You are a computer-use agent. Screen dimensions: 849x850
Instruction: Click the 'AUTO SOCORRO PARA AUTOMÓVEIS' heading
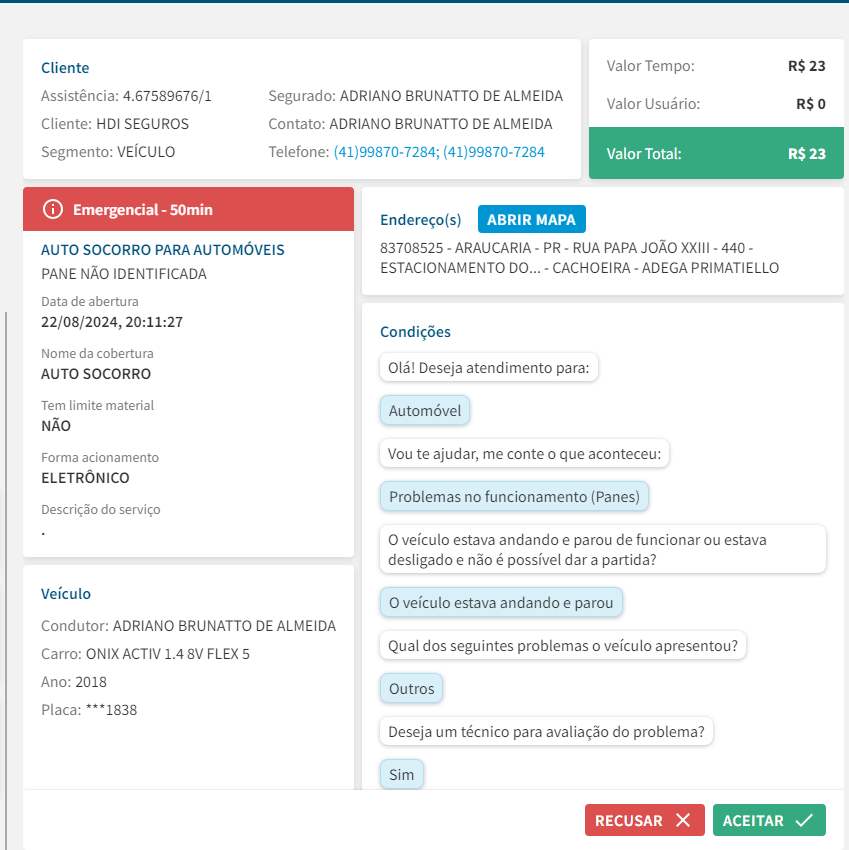click(x=163, y=250)
